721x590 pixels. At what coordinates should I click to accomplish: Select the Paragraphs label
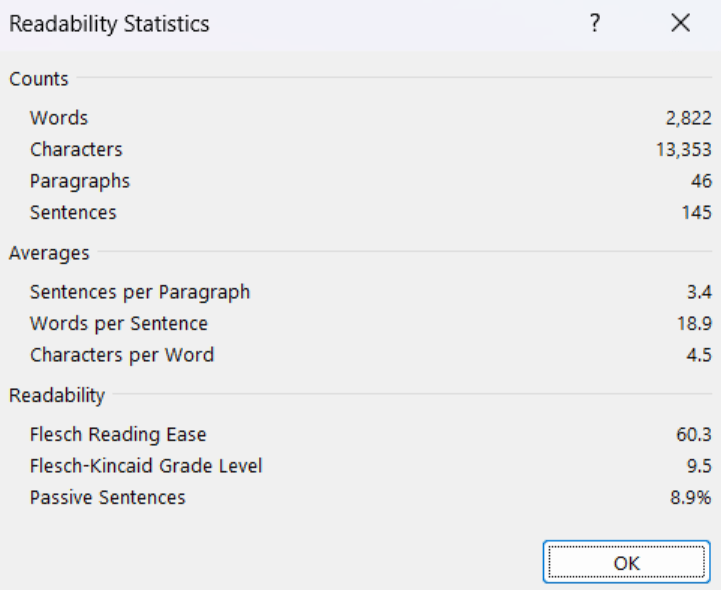[80, 181]
